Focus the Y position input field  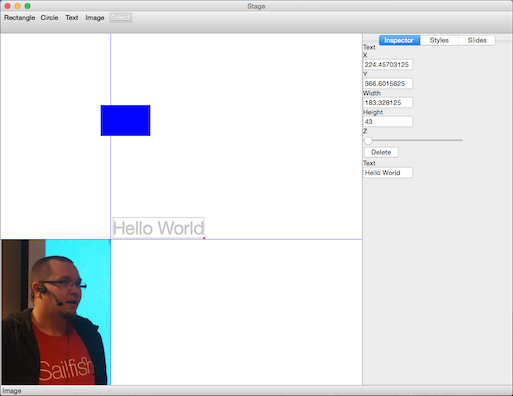click(x=388, y=84)
